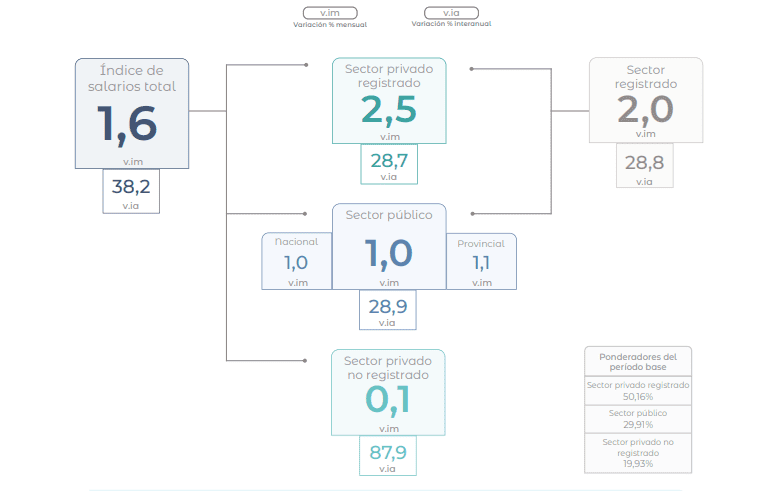Select the Provincial 1,1 panel

pos(481,262)
